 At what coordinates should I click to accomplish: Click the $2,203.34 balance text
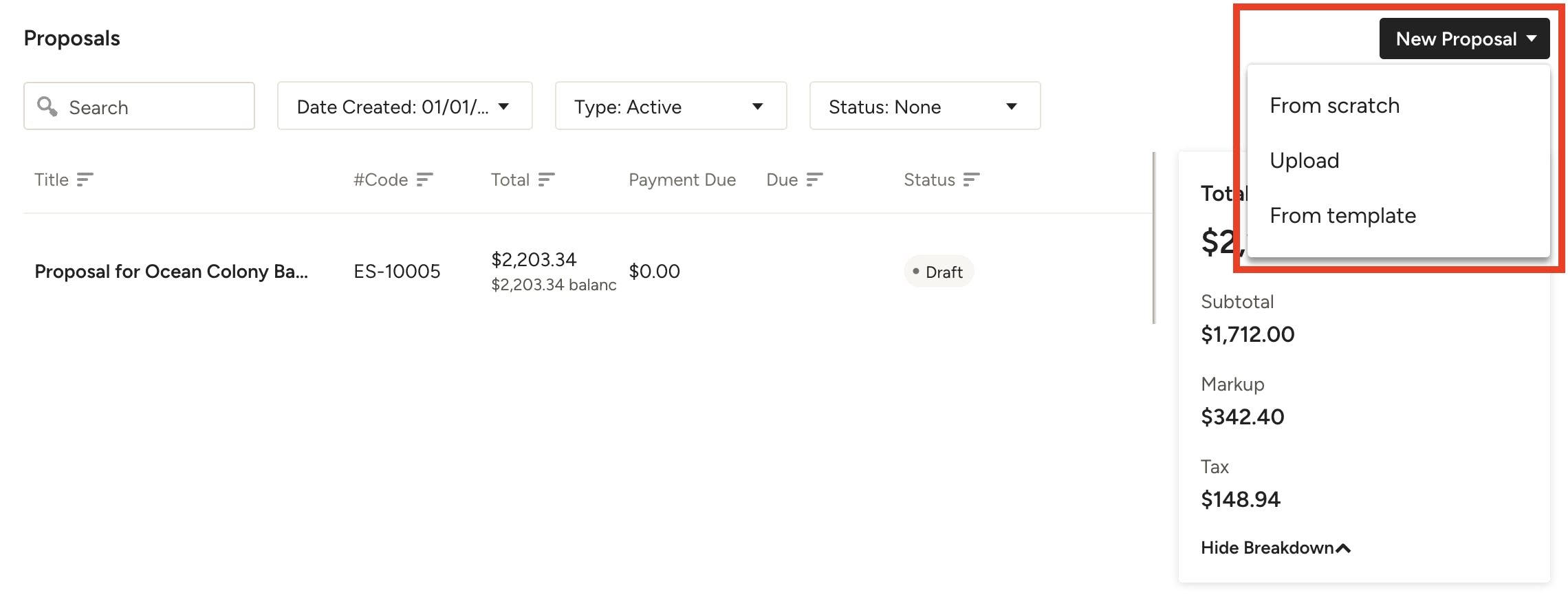(x=554, y=285)
